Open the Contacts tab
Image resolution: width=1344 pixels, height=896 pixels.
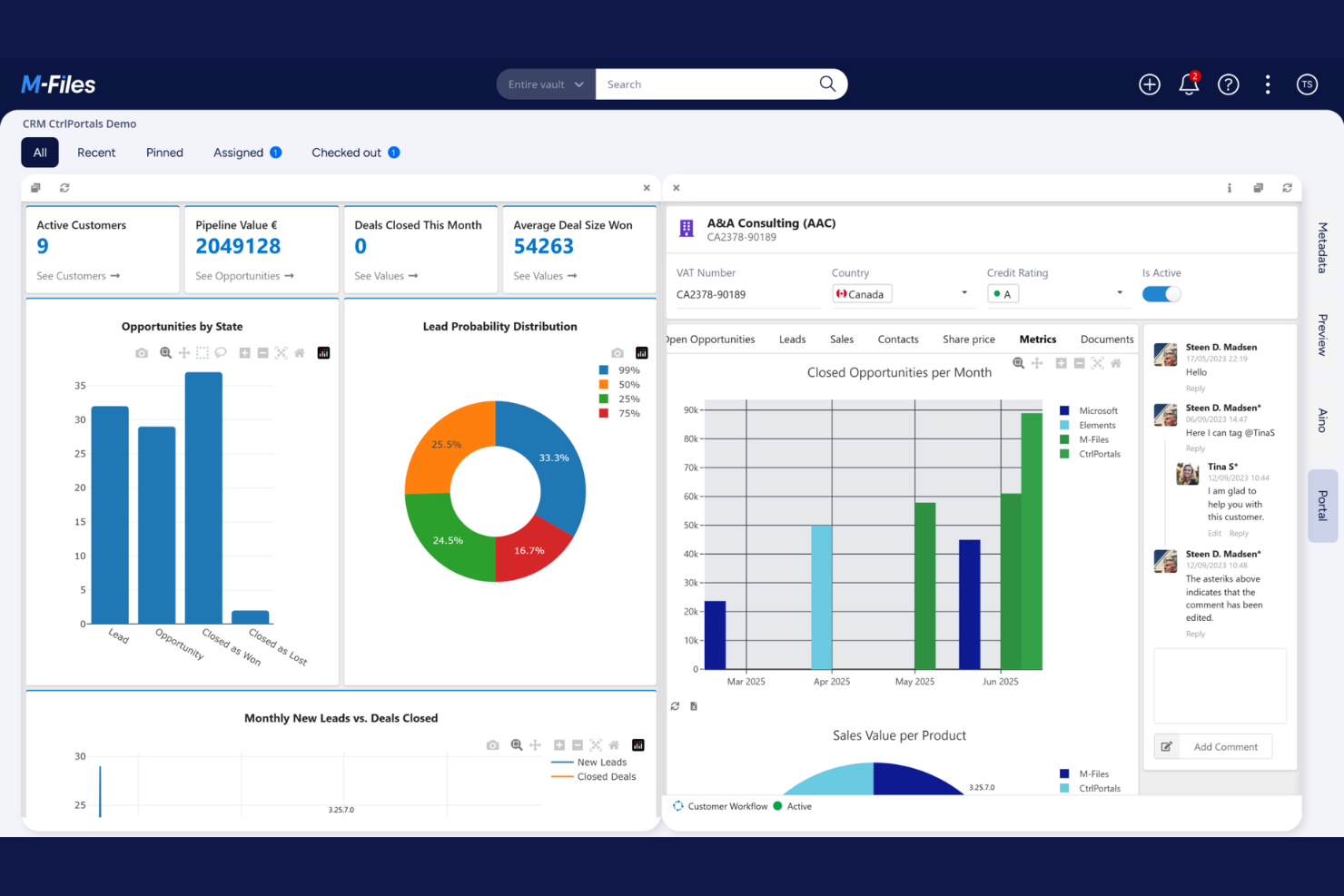click(x=898, y=340)
